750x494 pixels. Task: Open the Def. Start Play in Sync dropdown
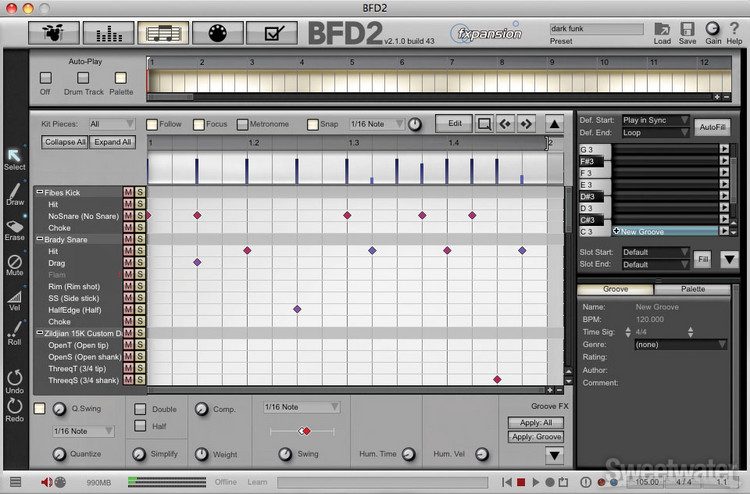pos(655,120)
